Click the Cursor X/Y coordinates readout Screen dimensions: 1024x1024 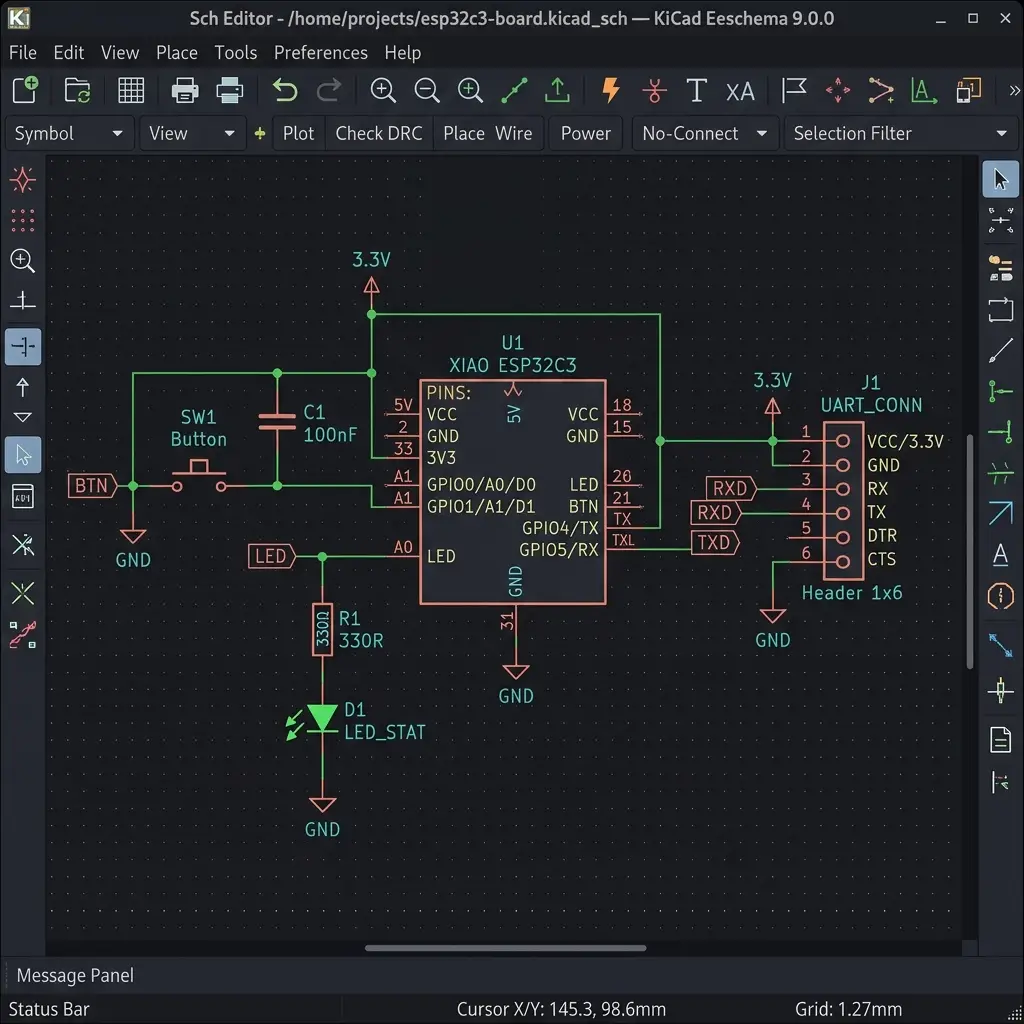[561, 1009]
